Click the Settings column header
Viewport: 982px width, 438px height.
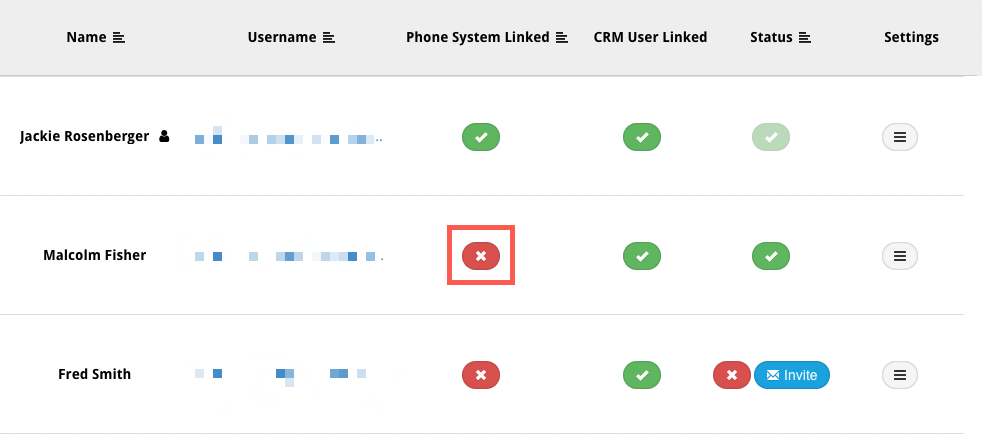pos(911,38)
